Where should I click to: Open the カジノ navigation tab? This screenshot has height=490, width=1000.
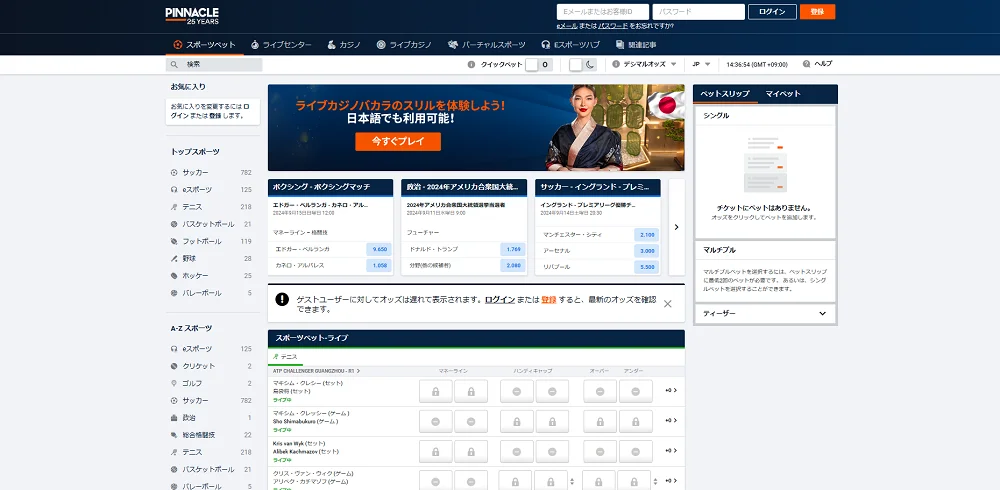344,45
